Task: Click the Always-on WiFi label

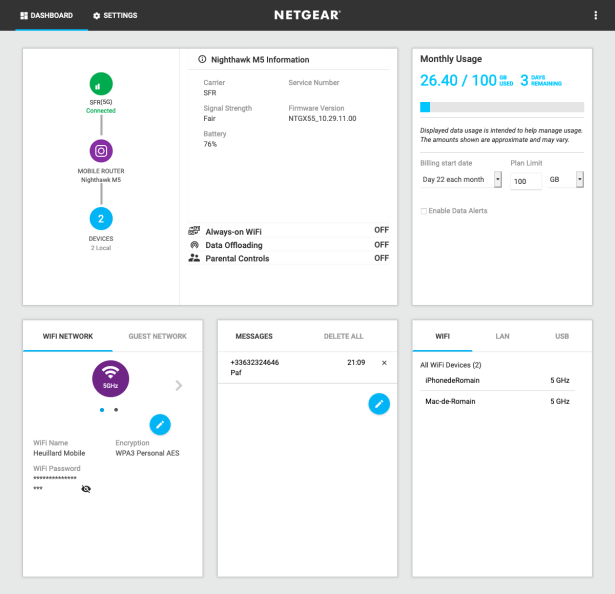Action: (233, 232)
